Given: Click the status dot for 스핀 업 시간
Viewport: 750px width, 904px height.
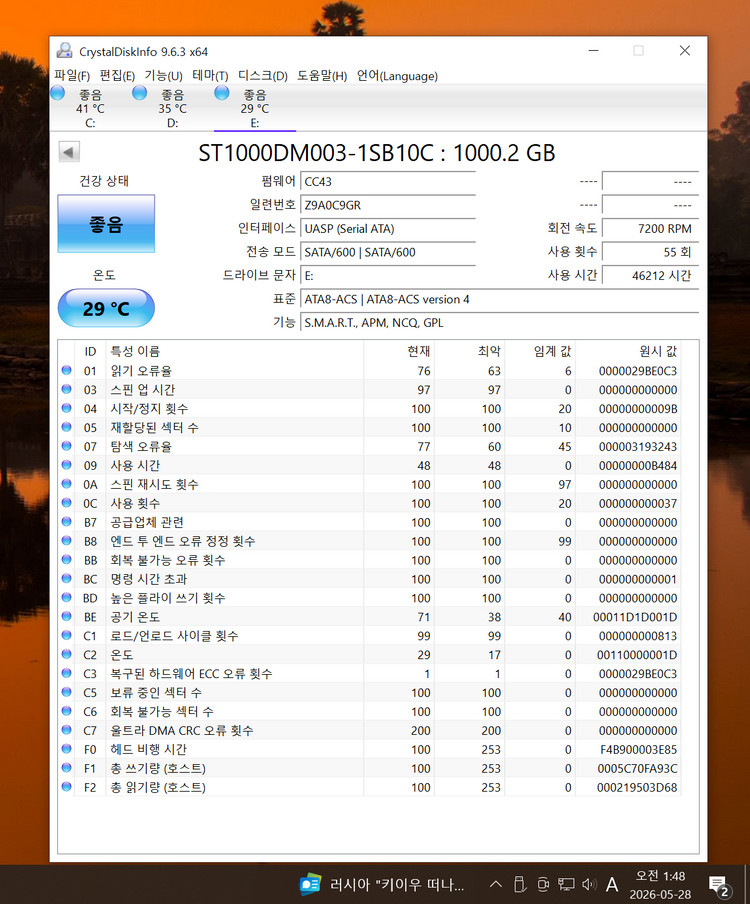Looking at the screenshot, I should coord(66,389).
